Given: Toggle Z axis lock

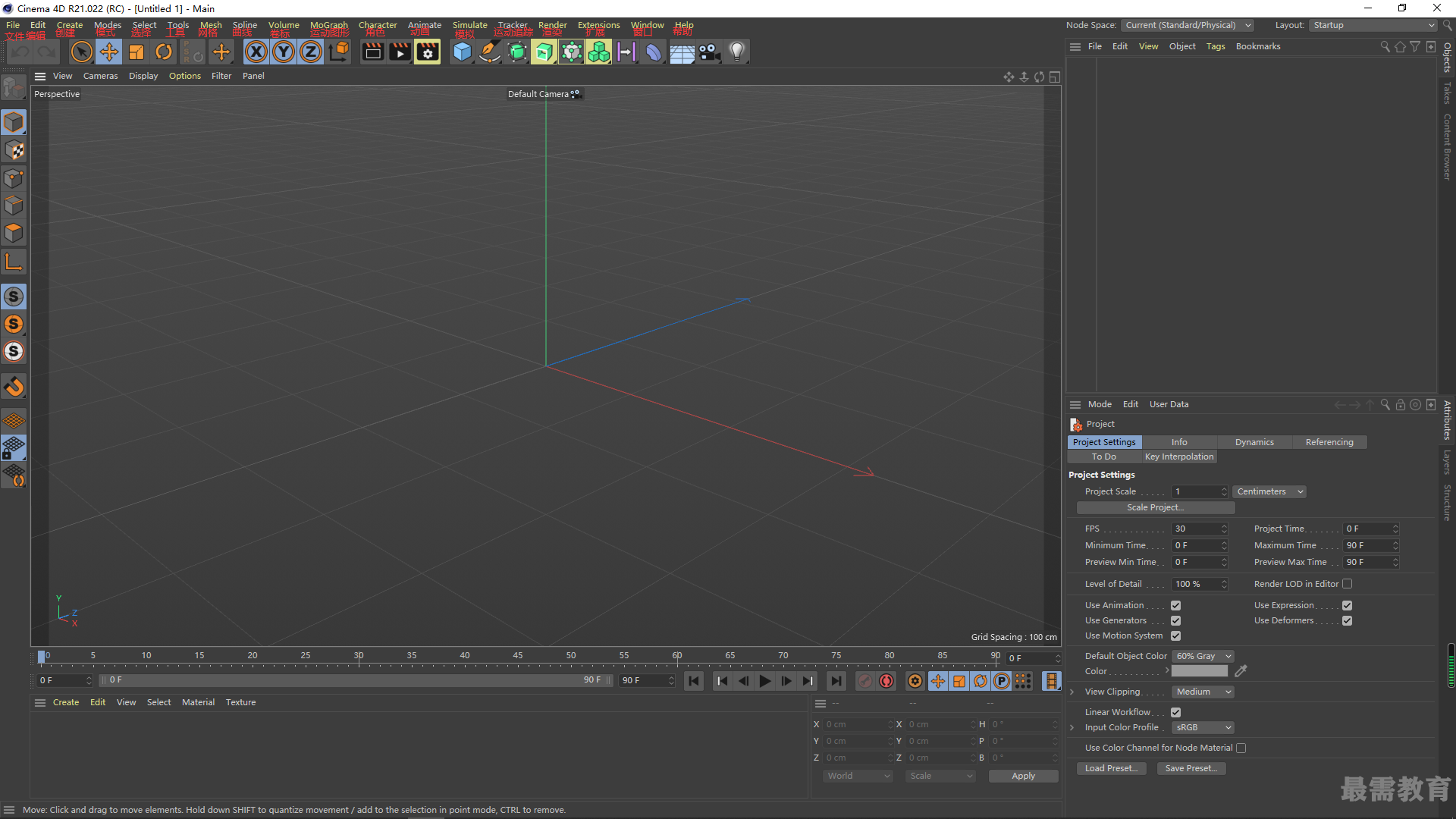Looking at the screenshot, I should [311, 52].
